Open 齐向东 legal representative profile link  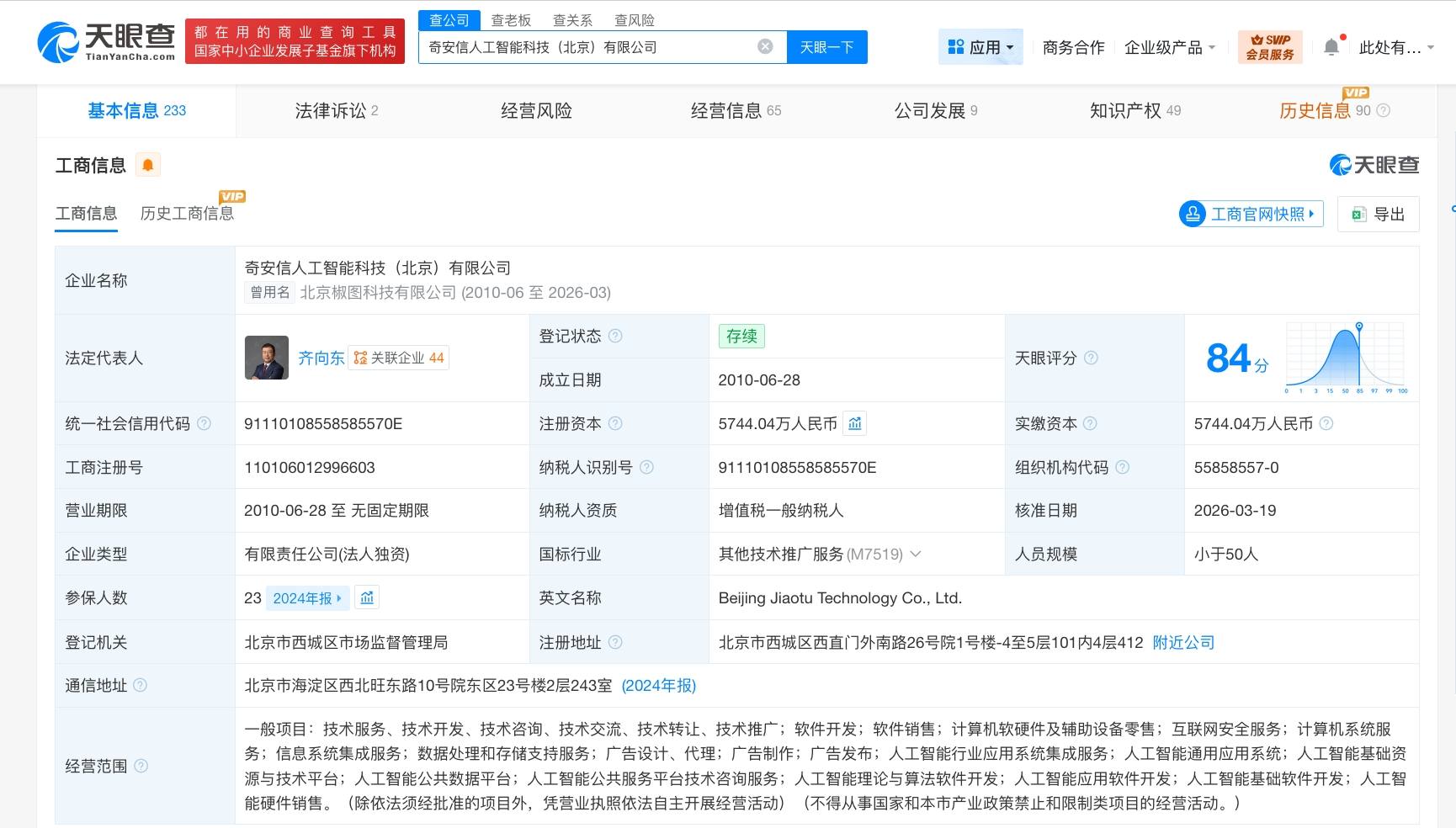coord(321,358)
